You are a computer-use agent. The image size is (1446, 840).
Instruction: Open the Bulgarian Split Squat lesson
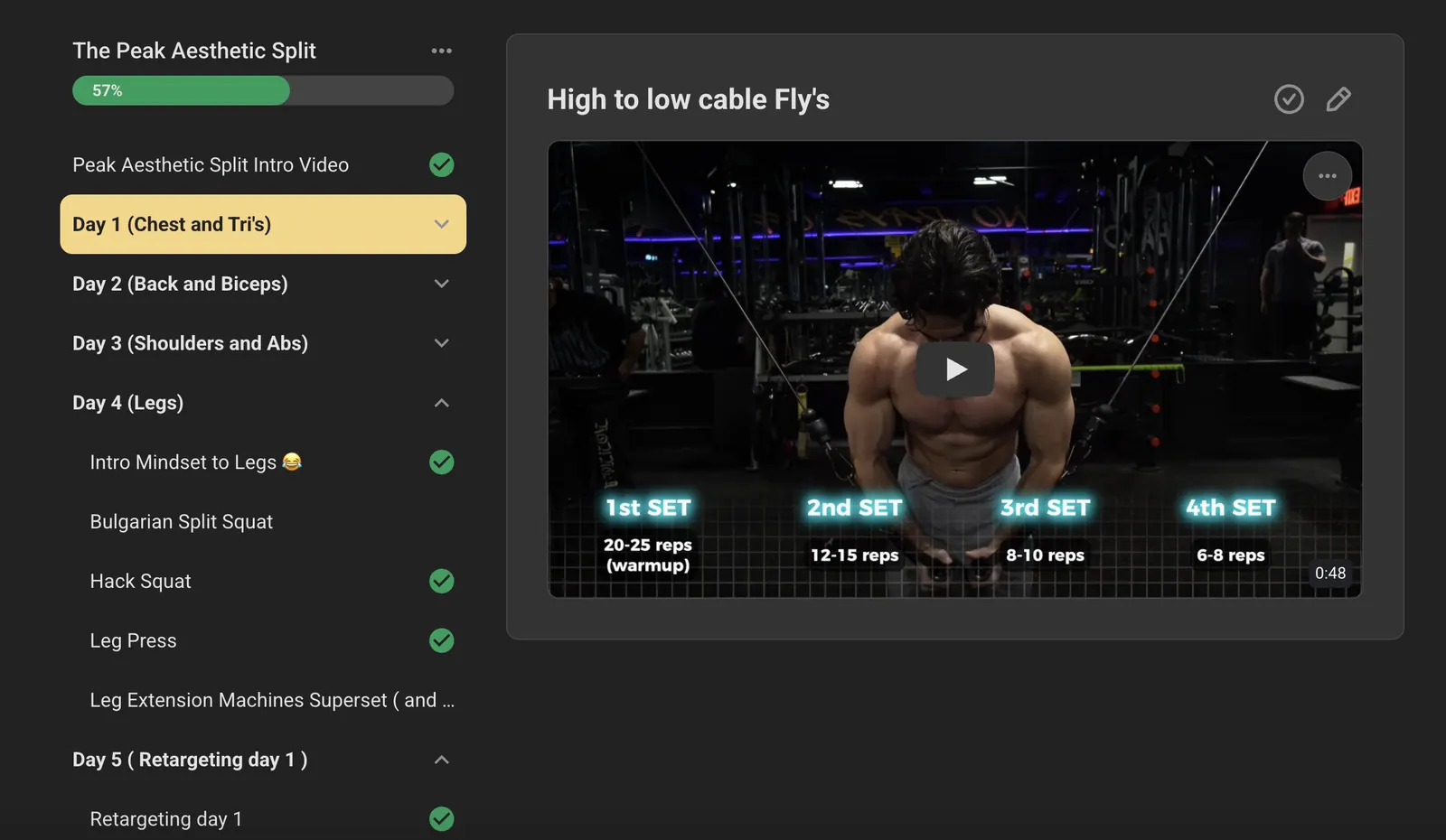click(x=181, y=521)
